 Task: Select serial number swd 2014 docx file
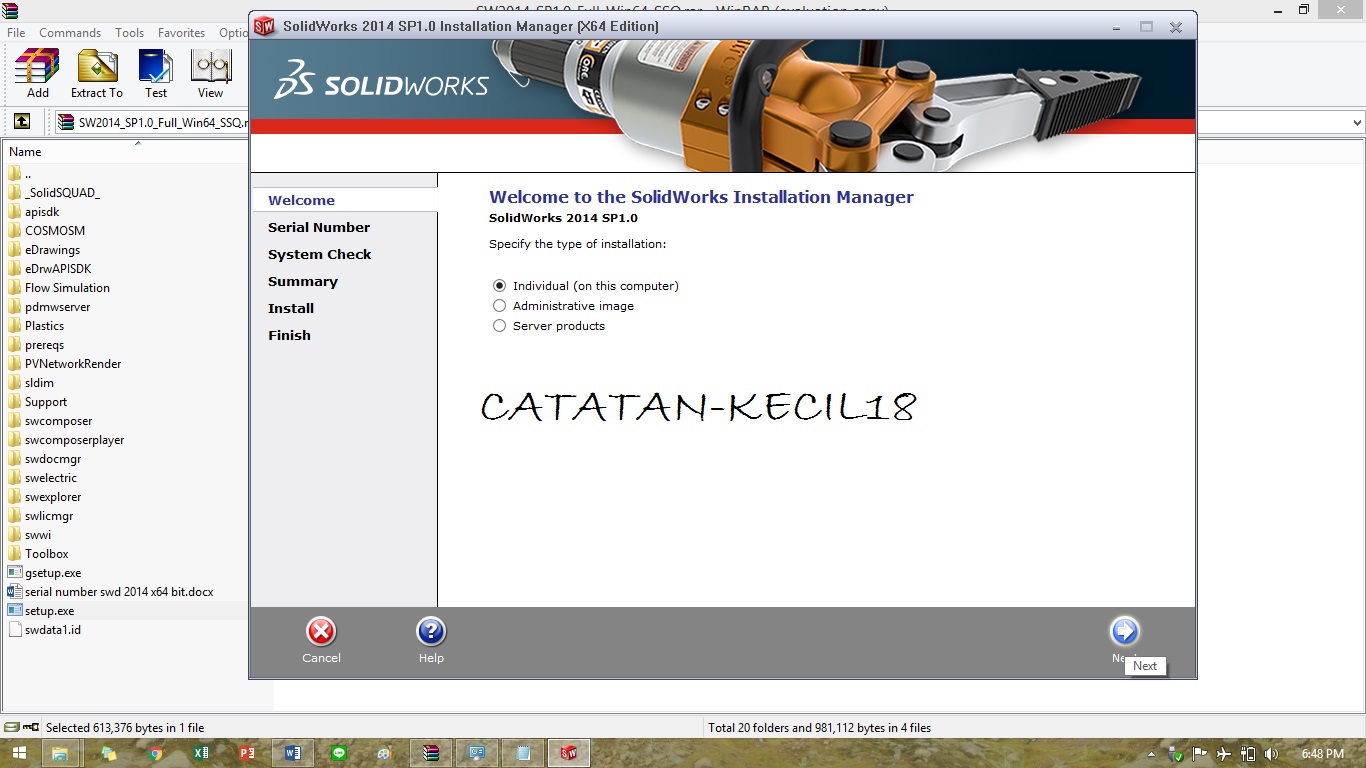point(119,592)
